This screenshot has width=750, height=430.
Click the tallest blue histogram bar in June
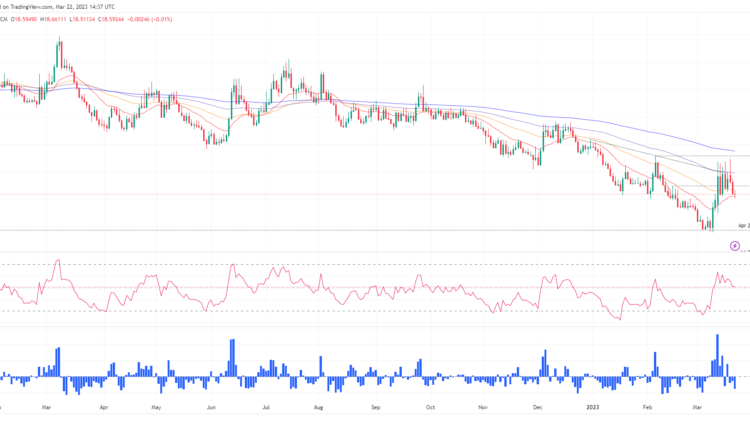pyautogui.click(x=232, y=356)
